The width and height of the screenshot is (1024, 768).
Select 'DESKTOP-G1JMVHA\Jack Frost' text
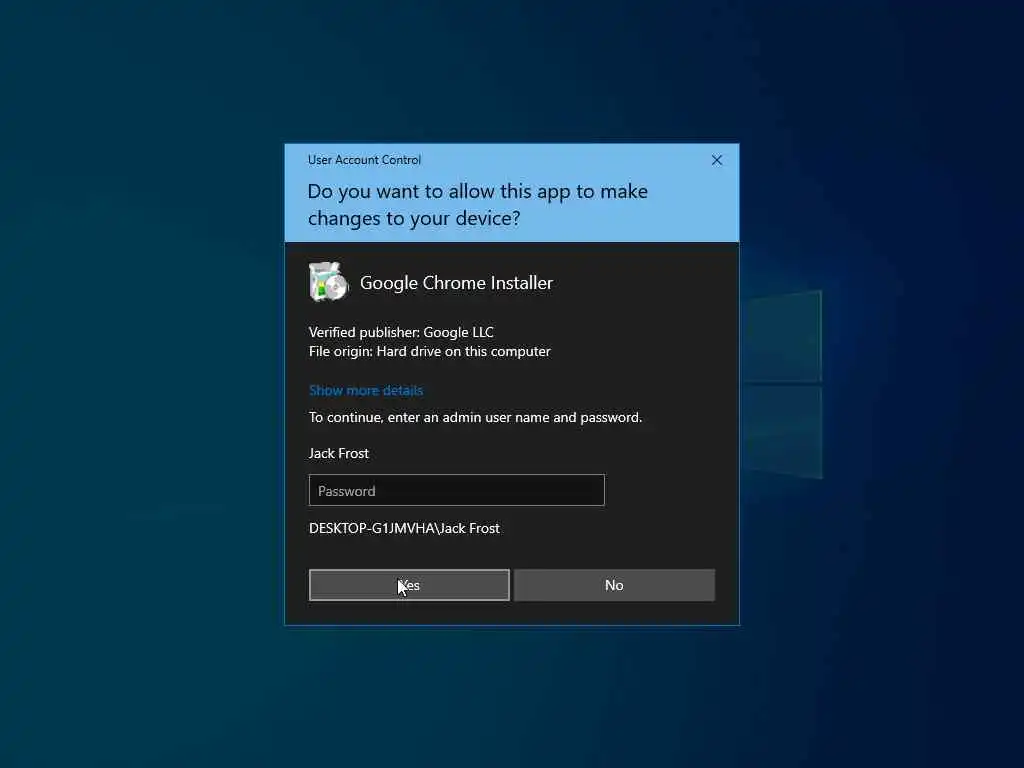404,528
